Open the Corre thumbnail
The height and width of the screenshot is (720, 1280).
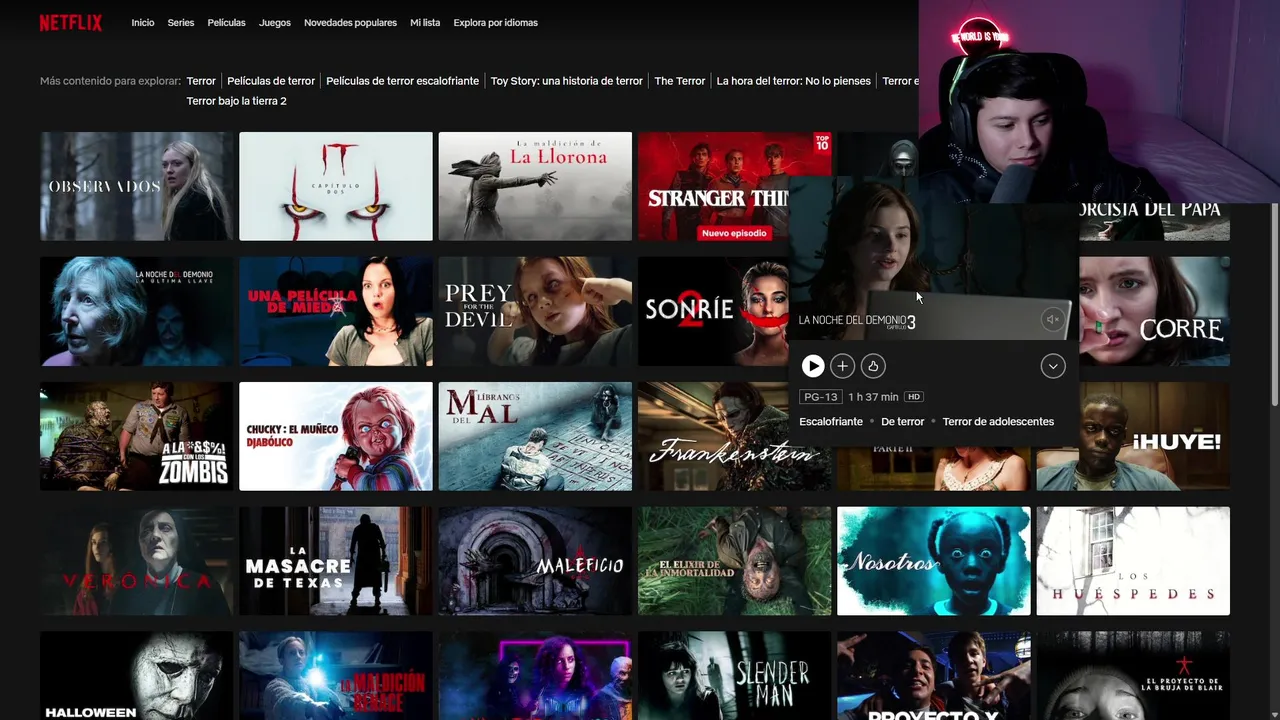pos(1155,311)
